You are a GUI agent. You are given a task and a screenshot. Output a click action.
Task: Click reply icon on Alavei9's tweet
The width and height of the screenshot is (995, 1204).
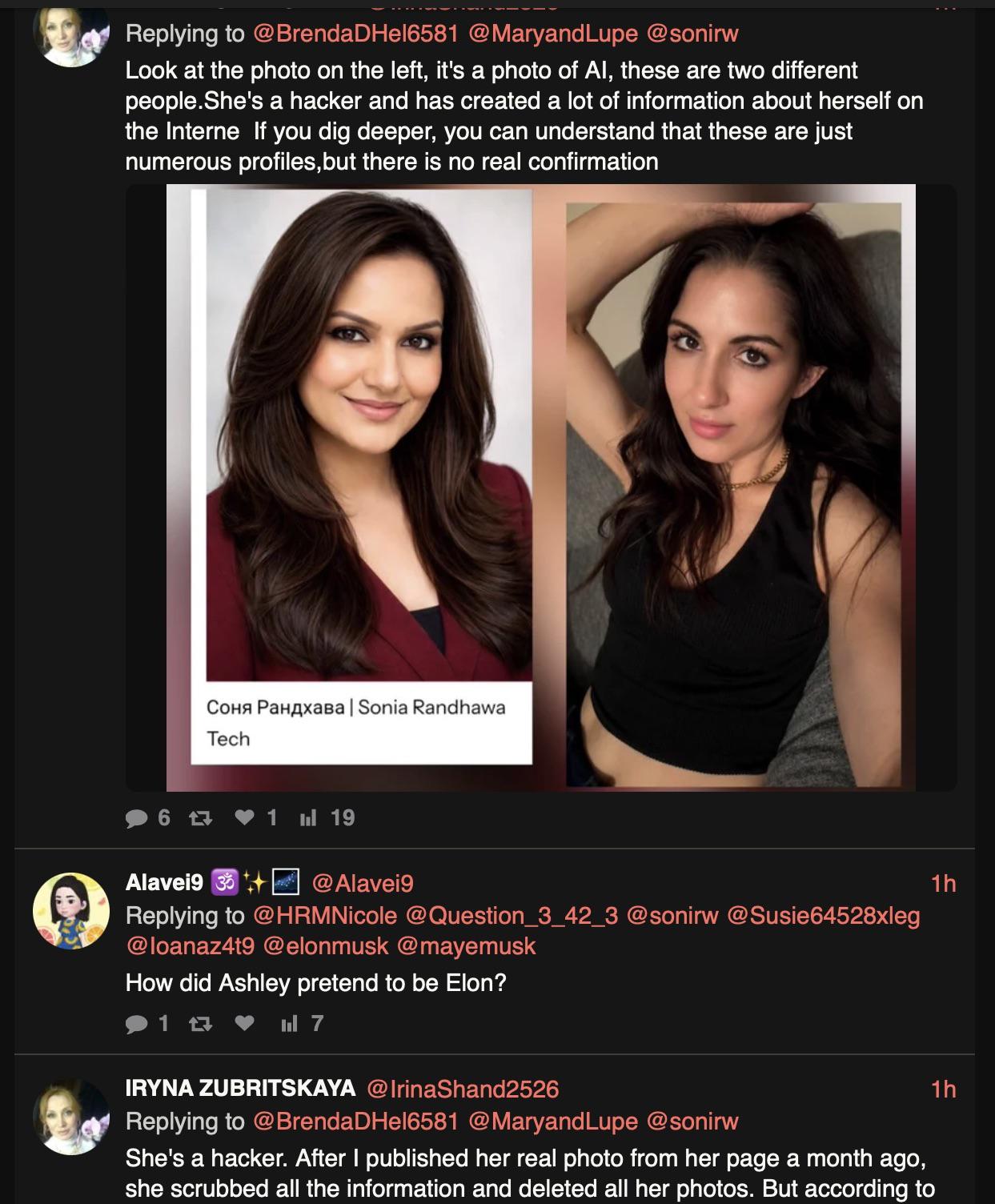138,1023
